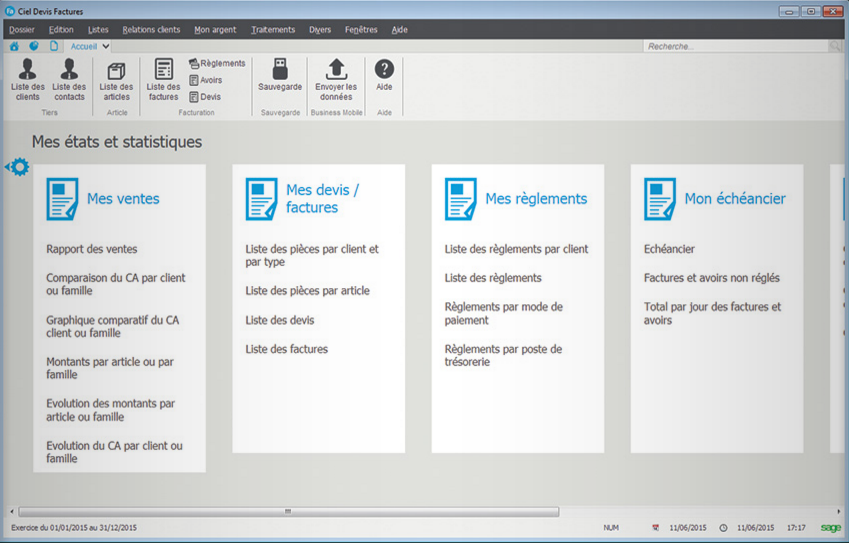
Task: Expand the Accueil dropdown arrow
Action: pyautogui.click(x=106, y=47)
